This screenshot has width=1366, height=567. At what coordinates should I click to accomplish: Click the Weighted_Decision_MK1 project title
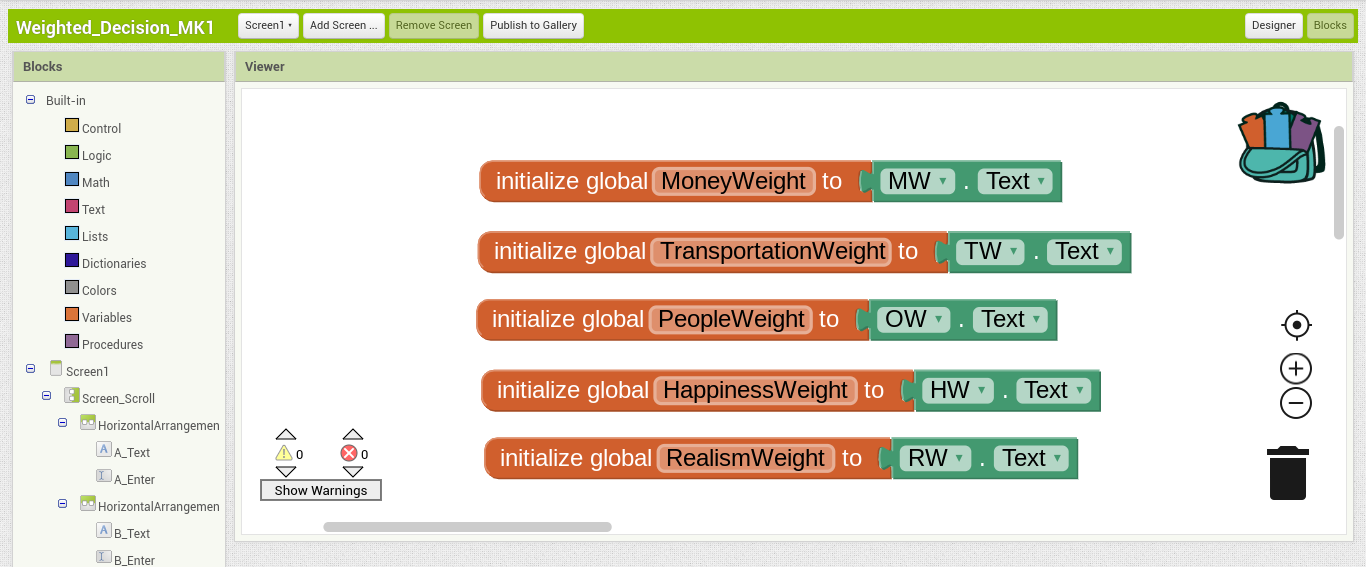(115, 27)
